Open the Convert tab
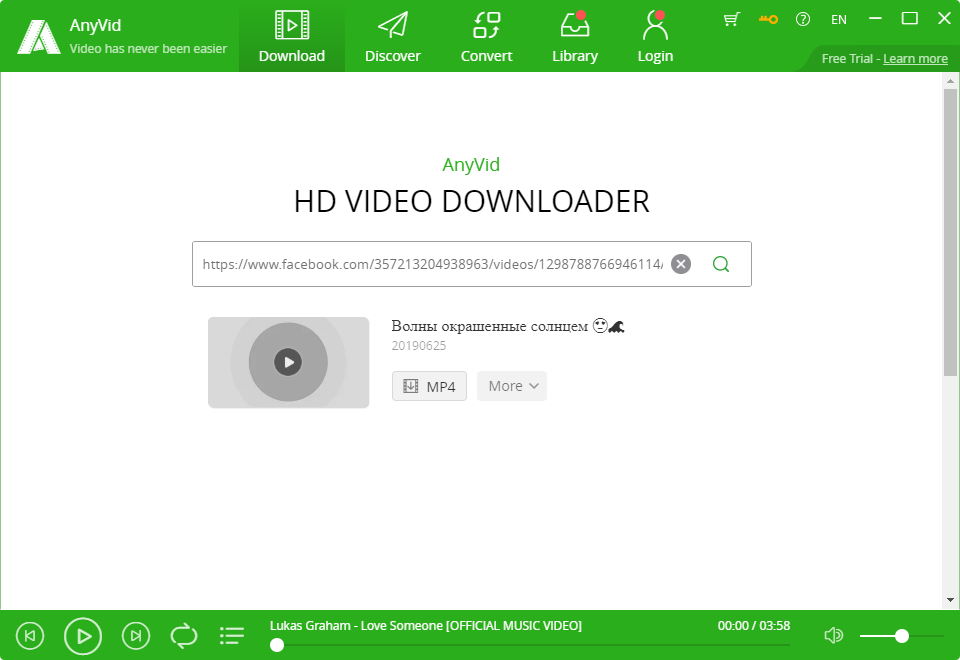Image resolution: width=960 pixels, height=660 pixels. [x=486, y=36]
